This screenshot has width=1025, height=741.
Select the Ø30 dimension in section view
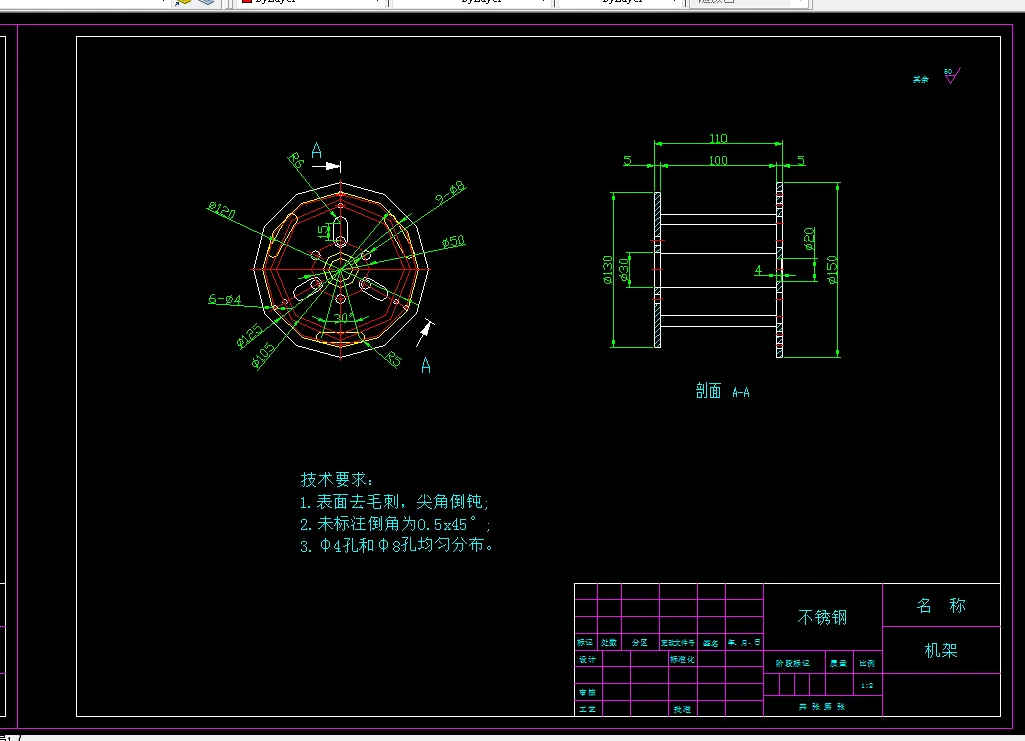(623, 271)
